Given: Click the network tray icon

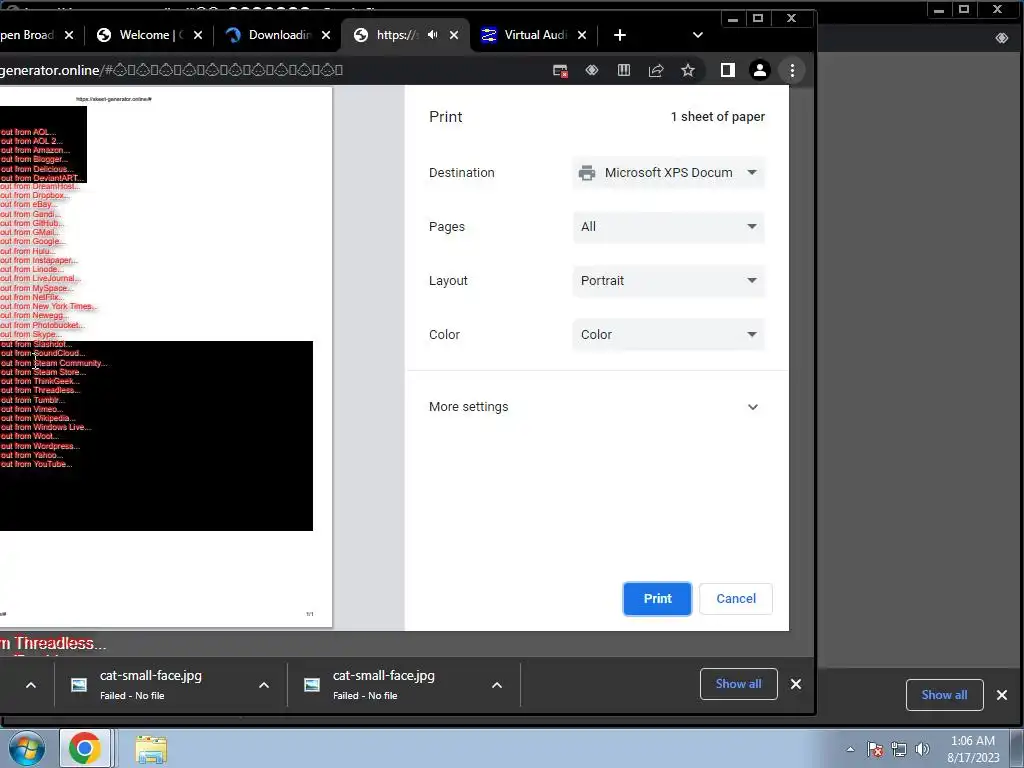Looking at the screenshot, I should pos(899,749).
